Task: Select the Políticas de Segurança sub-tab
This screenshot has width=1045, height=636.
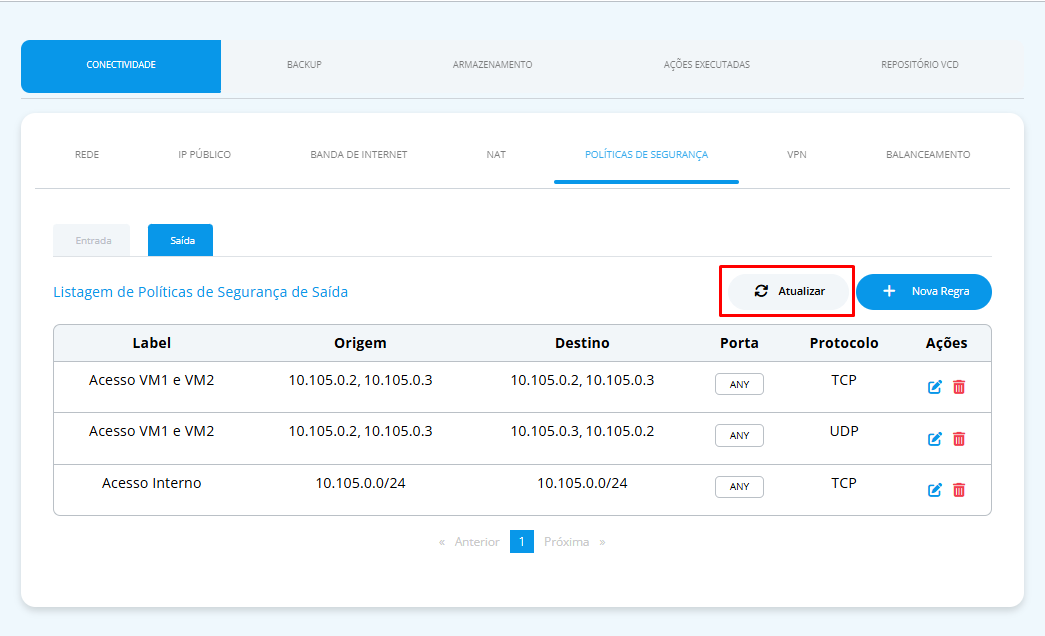Action: click(646, 155)
